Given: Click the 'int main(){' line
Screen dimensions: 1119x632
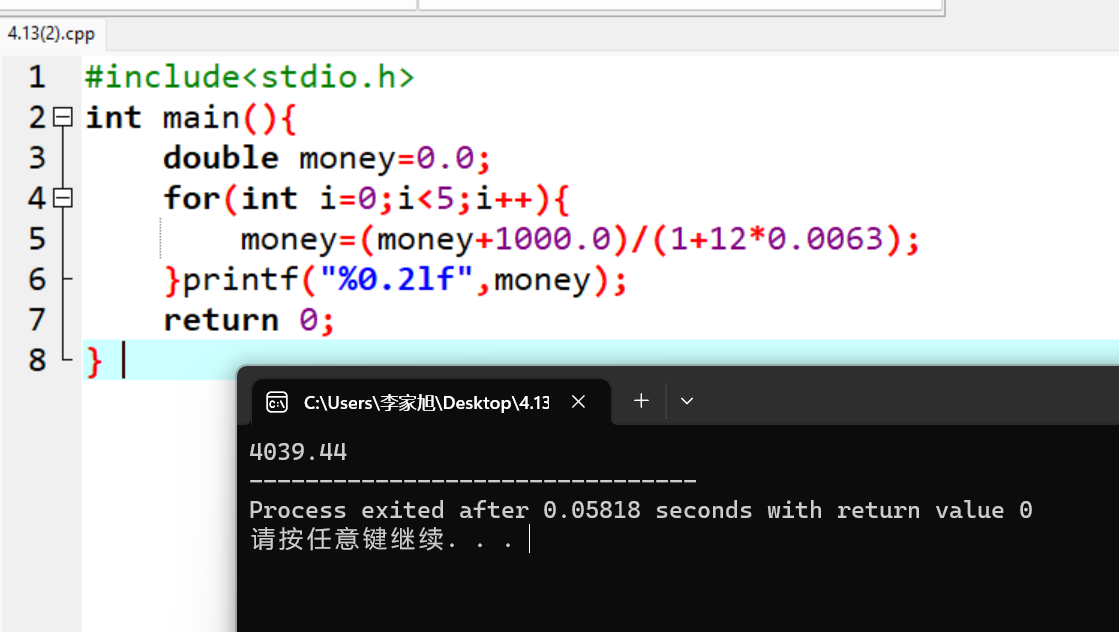Looking at the screenshot, I should 191,118.
